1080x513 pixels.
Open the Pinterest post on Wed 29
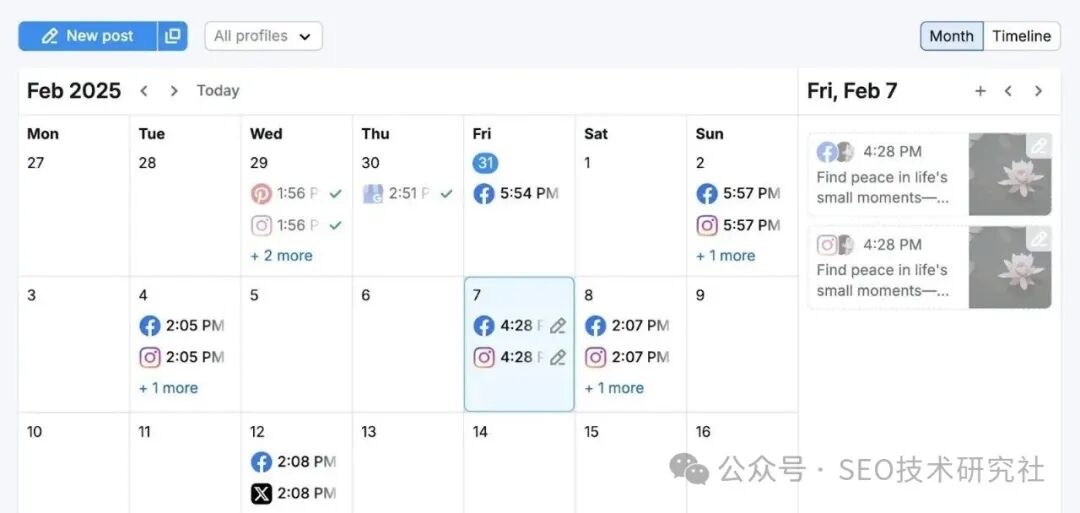(x=286, y=194)
